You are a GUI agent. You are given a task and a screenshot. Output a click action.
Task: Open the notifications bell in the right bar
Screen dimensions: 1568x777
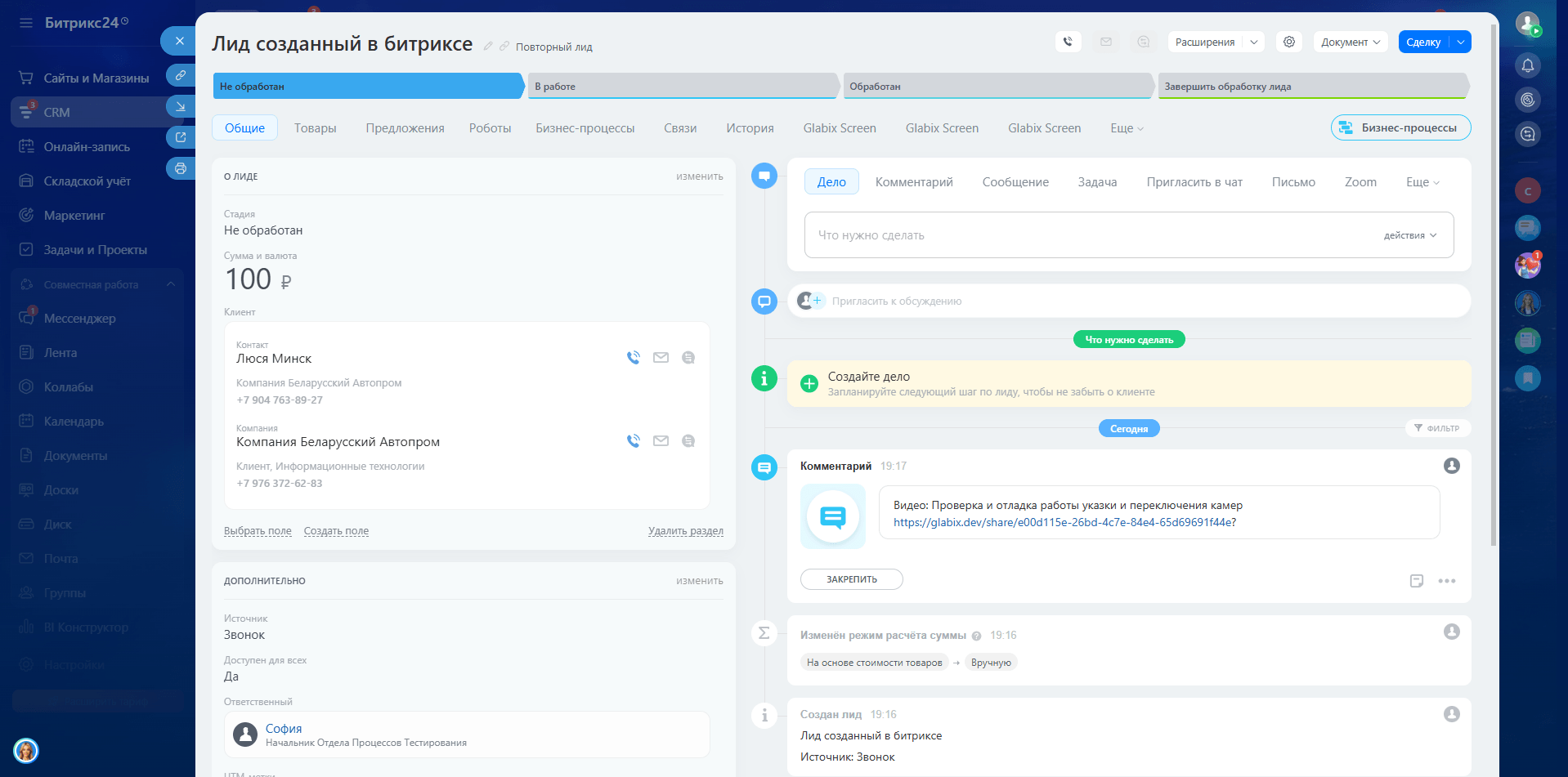pos(1527,65)
